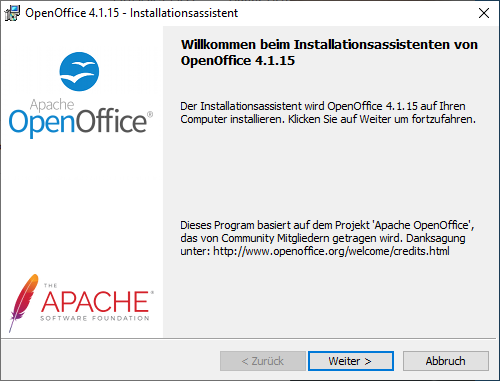This screenshot has width=500, height=381.
Task: Click the Community Mitgliedern getragen wird line
Action: click(x=312, y=238)
